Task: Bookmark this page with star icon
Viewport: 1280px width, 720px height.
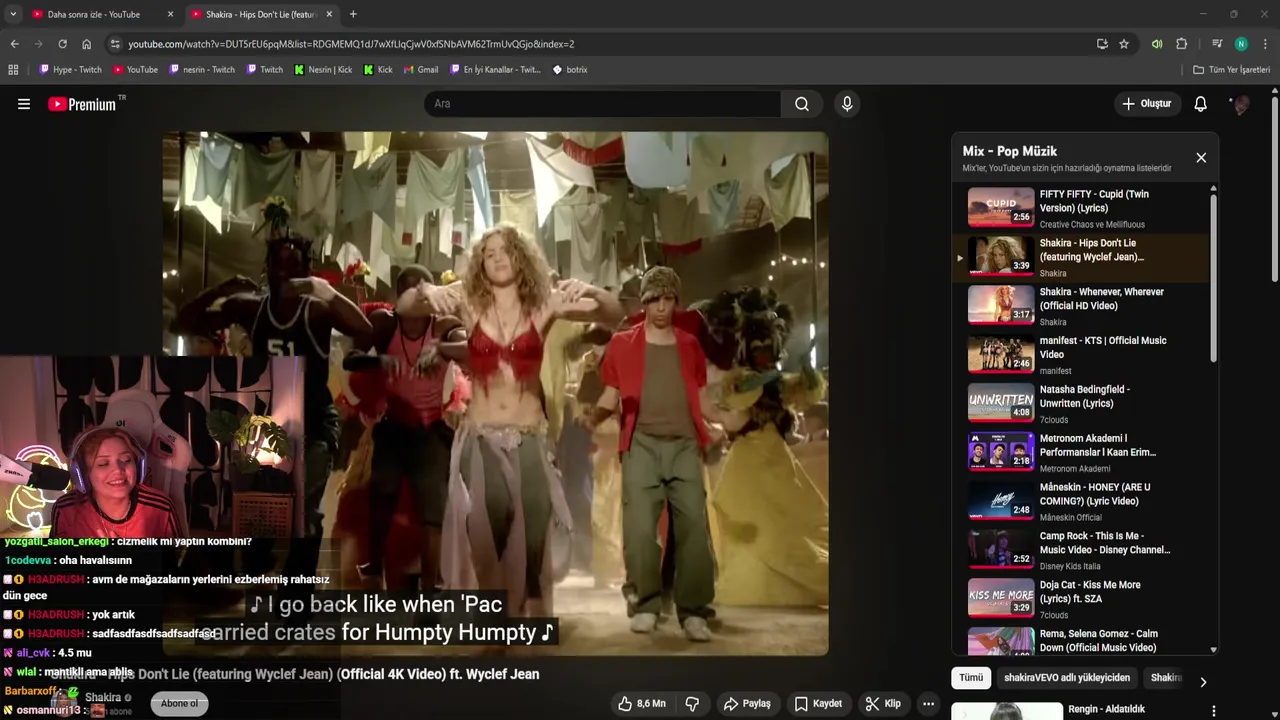Action: click(x=1124, y=44)
